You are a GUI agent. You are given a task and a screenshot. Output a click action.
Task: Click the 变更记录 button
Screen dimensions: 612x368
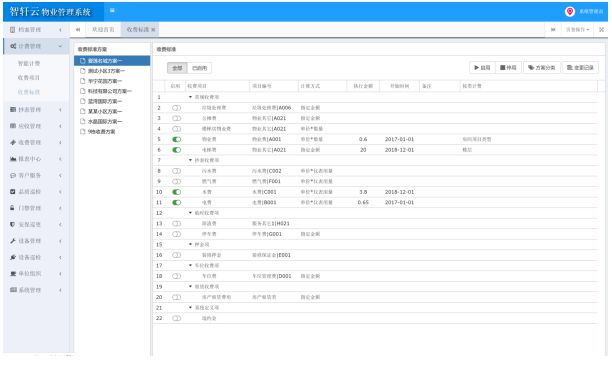tap(580, 68)
